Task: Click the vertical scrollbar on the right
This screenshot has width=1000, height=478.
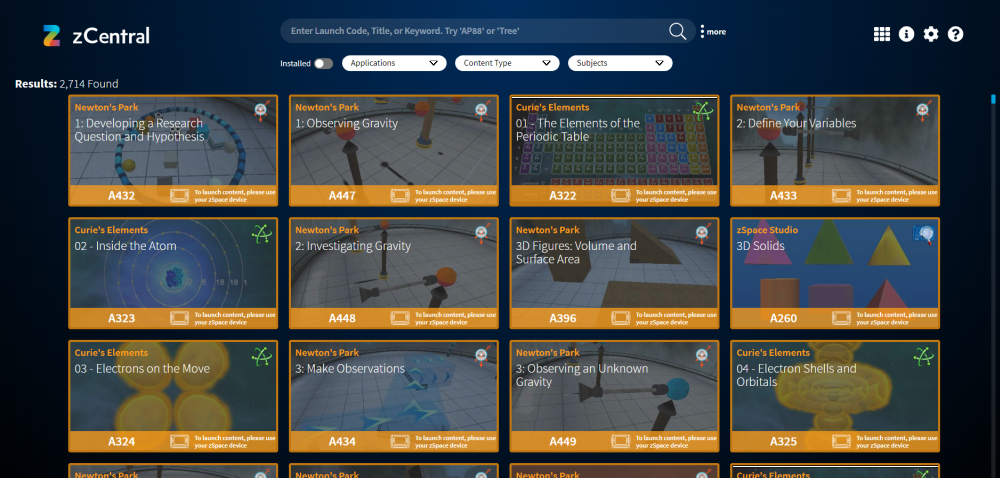Action: coord(993,99)
